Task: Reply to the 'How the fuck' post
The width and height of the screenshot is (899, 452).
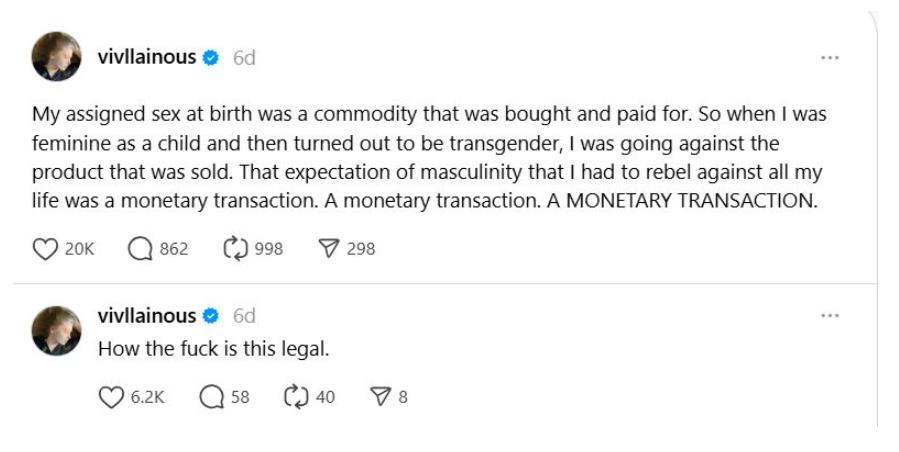Action: coord(210,397)
